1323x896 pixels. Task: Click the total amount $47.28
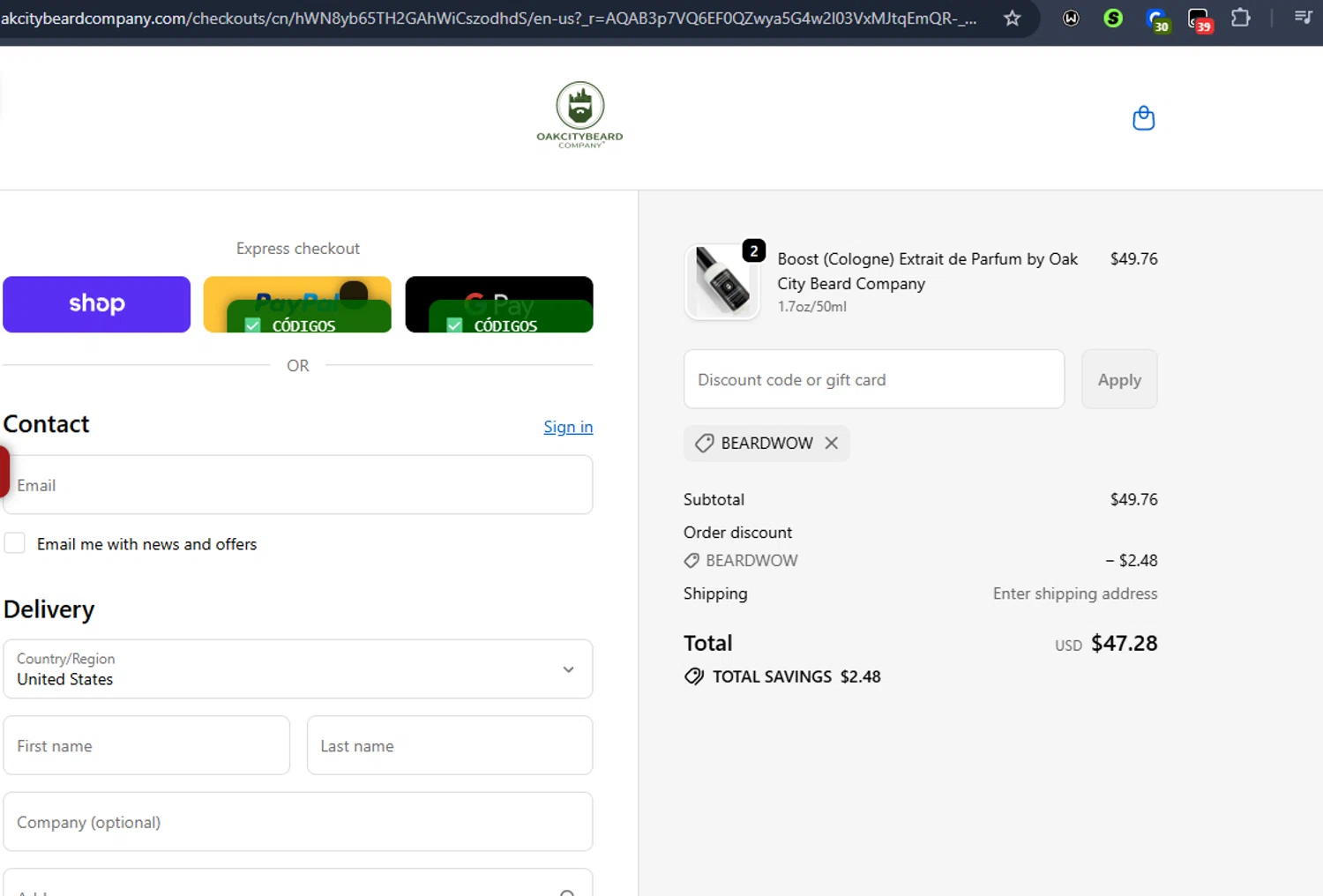pyautogui.click(x=1125, y=643)
